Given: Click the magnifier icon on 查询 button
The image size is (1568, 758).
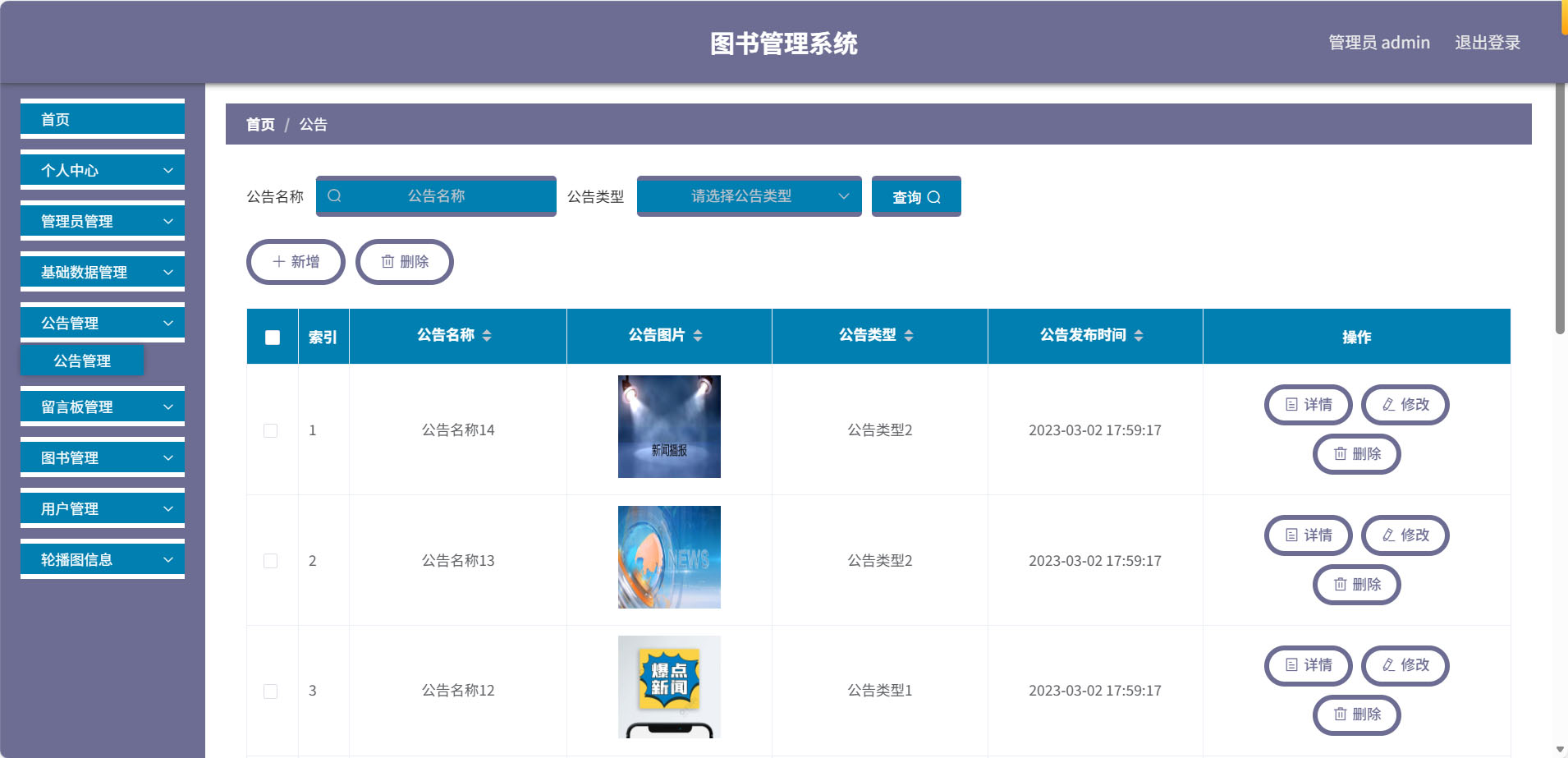Looking at the screenshot, I should coord(933,197).
